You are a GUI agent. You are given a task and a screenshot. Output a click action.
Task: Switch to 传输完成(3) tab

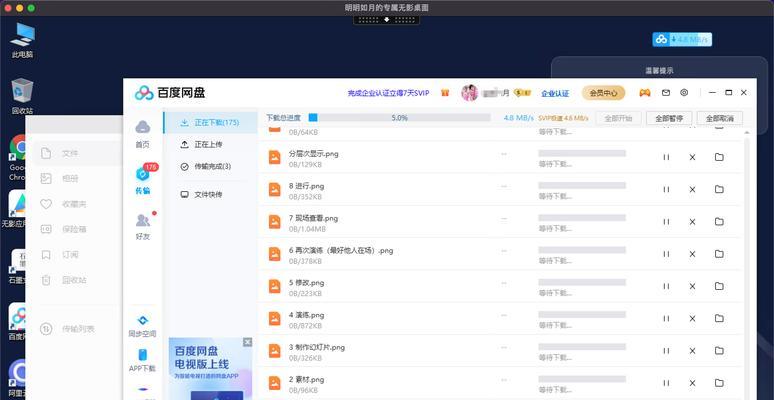point(210,167)
